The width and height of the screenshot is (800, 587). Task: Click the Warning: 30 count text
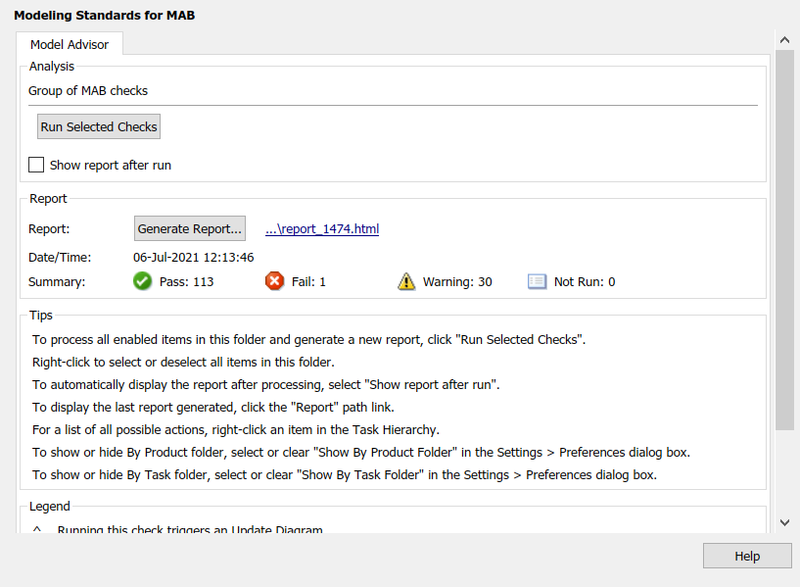tap(458, 282)
